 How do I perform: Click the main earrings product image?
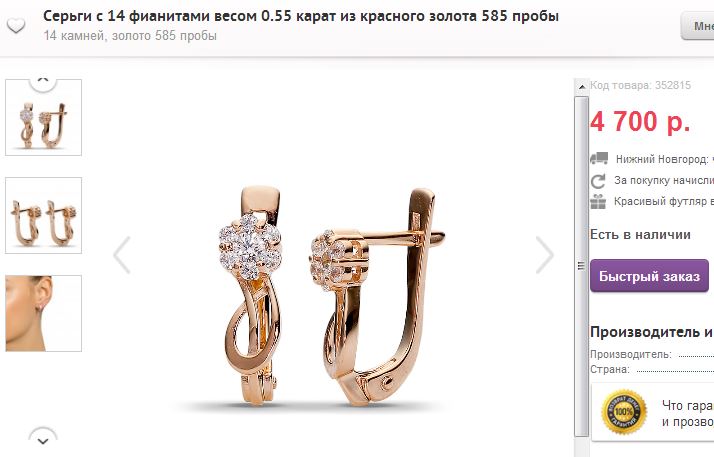tap(331, 296)
